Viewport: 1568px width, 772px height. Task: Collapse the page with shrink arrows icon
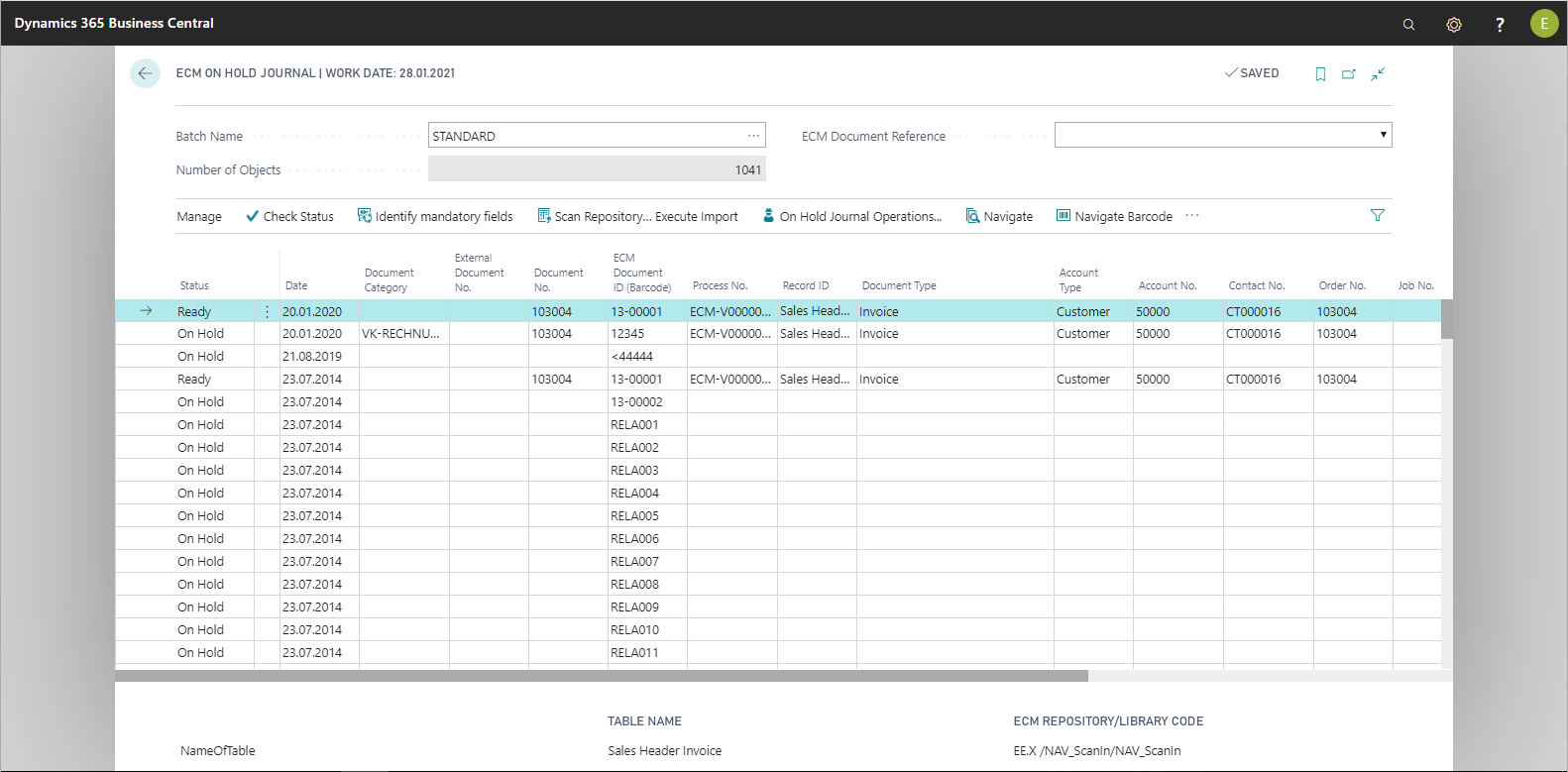(x=1378, y=74)
